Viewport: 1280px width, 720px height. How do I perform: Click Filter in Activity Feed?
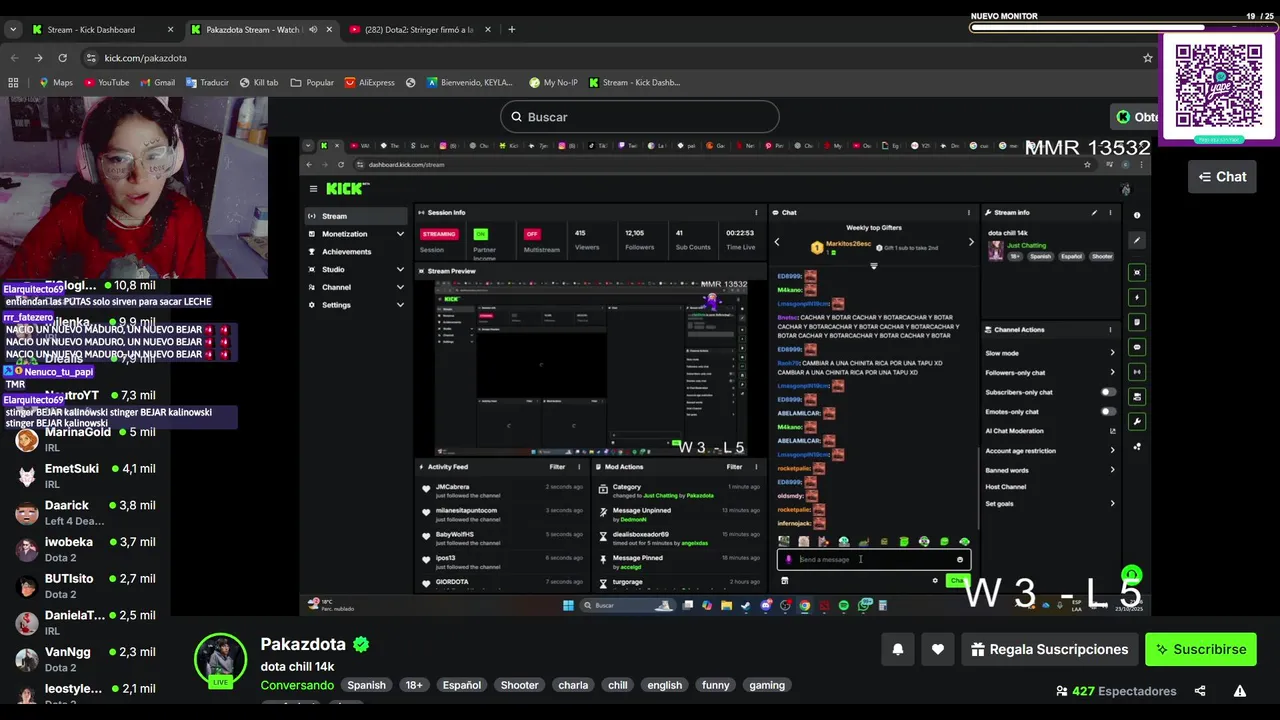click(557, 466)
